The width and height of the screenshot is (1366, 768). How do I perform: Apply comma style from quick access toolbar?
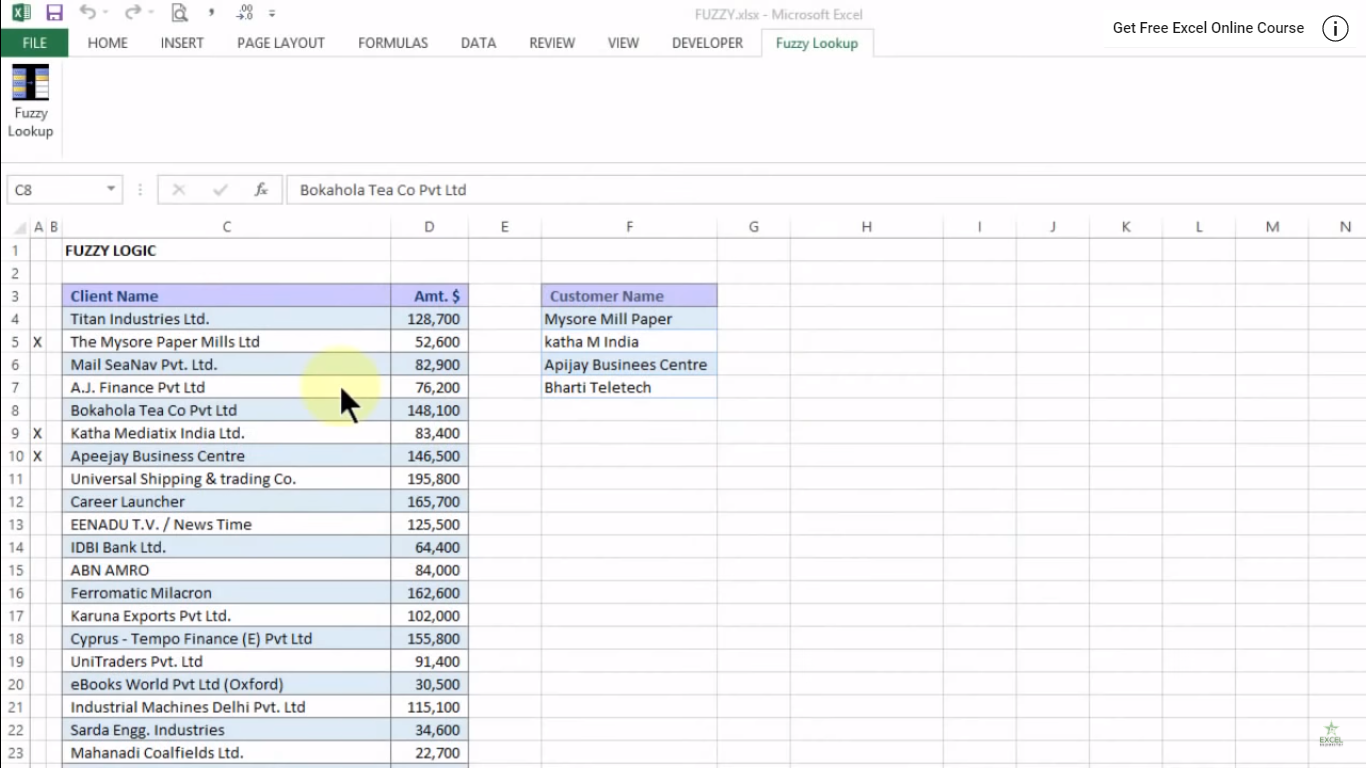pos(211,13)
